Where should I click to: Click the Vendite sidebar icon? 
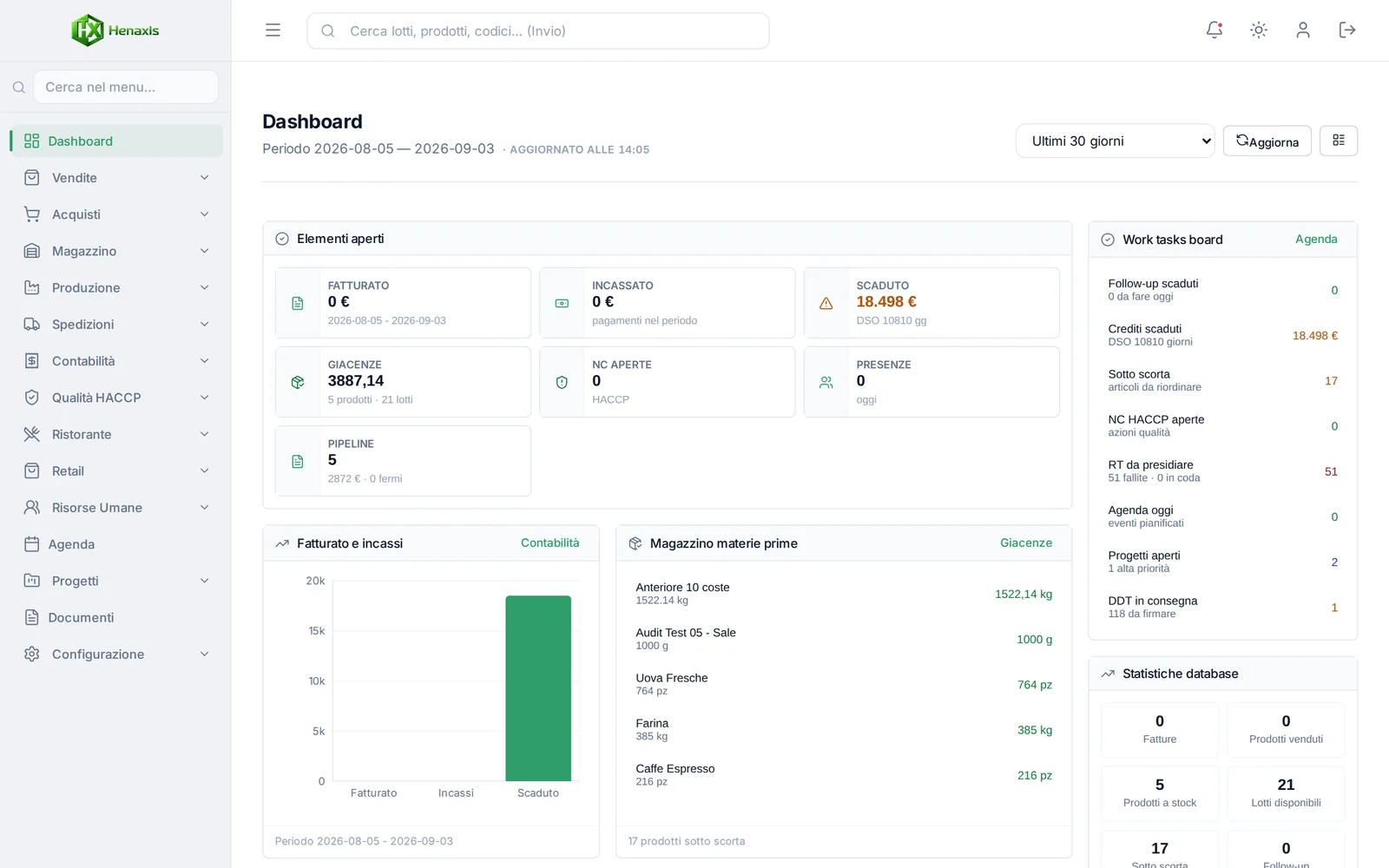(x=32, y=178)
